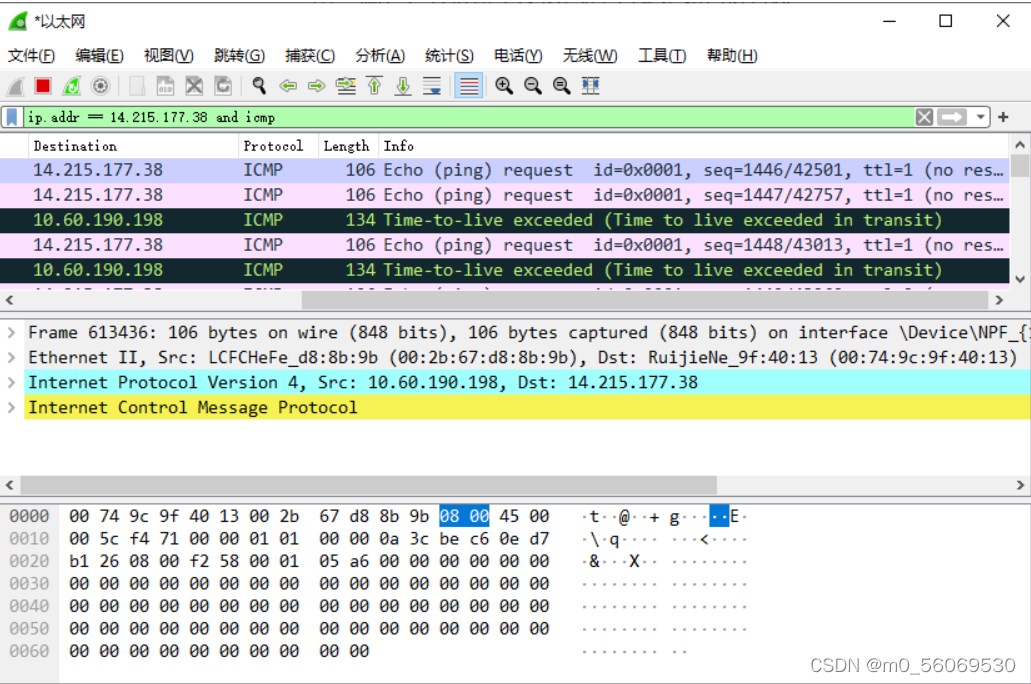Image resolution: width=1031 pixels, height=684 pixels.
Task: Expand the Internet Control Message Protocol tree
Action: 11,407
